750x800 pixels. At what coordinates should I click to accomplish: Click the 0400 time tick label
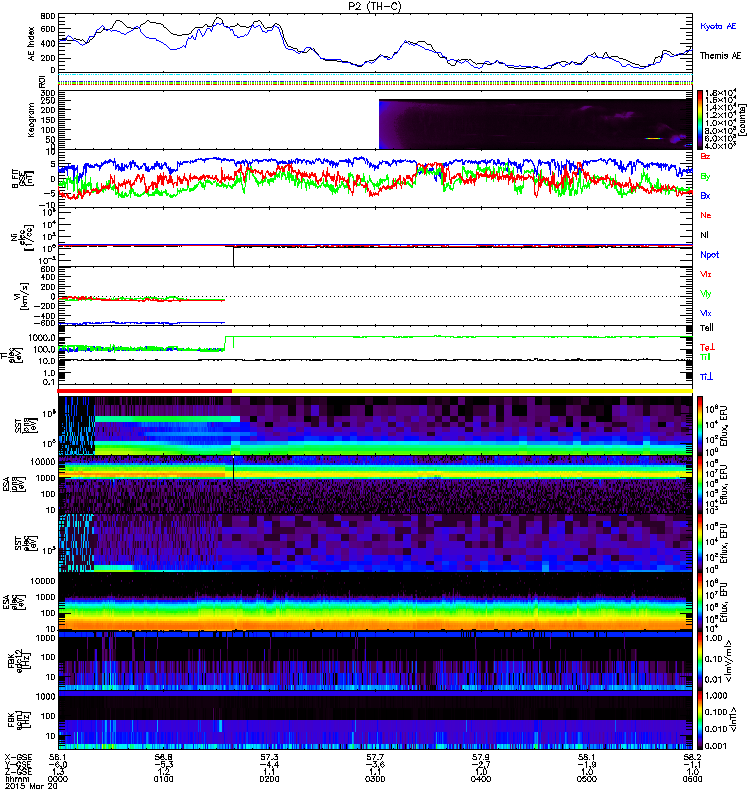pos(481,779)
